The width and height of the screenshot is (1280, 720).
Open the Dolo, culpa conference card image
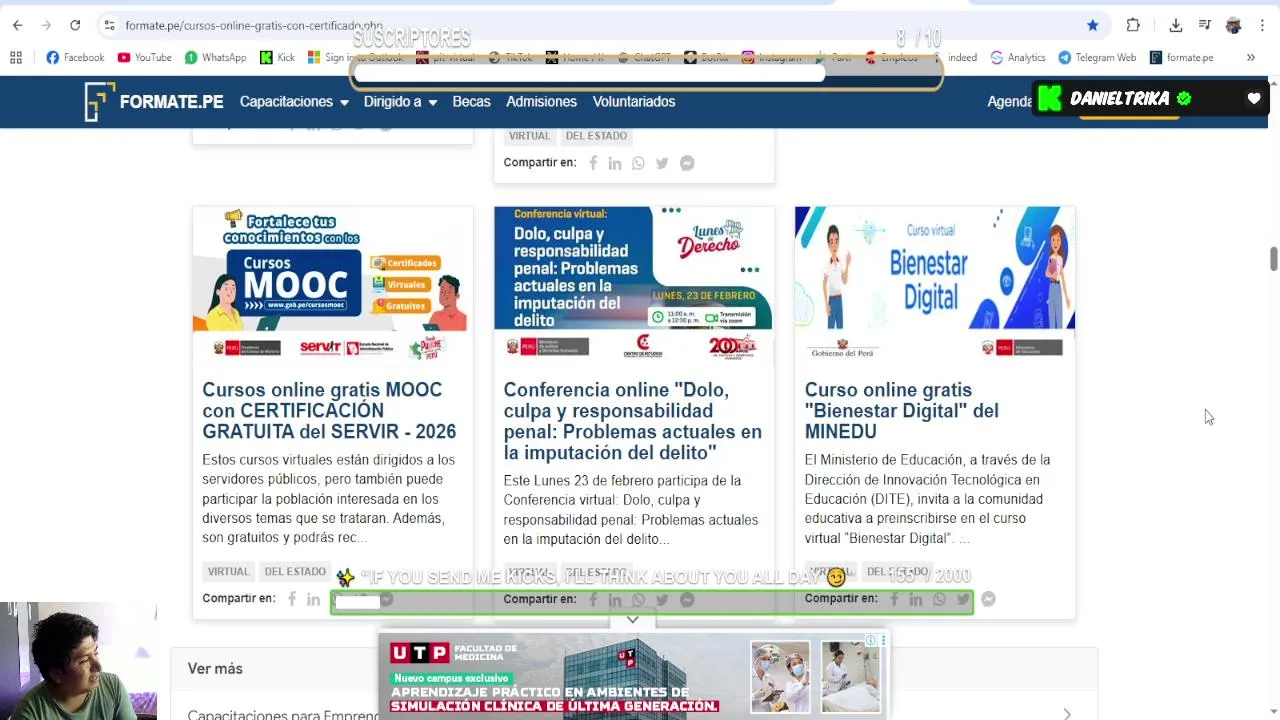(x=634, y=286)
